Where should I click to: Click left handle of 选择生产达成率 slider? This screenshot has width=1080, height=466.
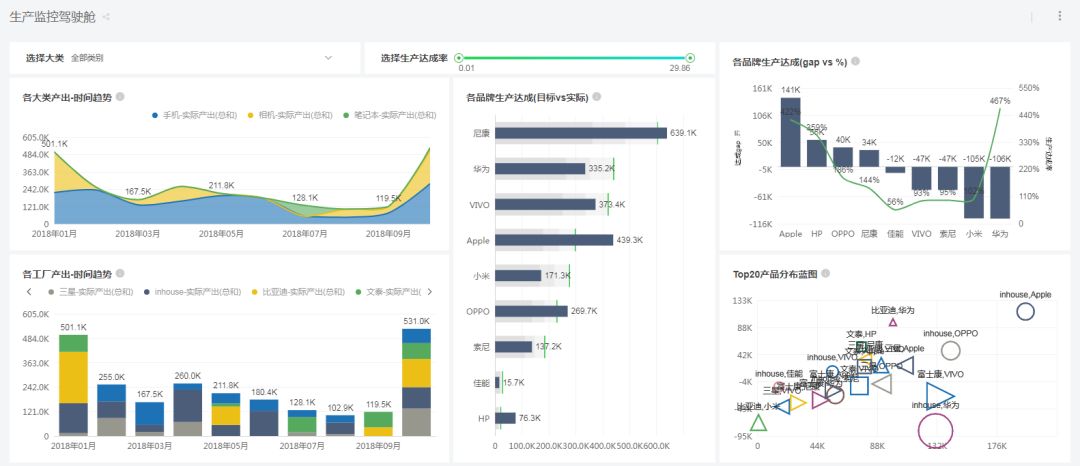coord(459,58)
